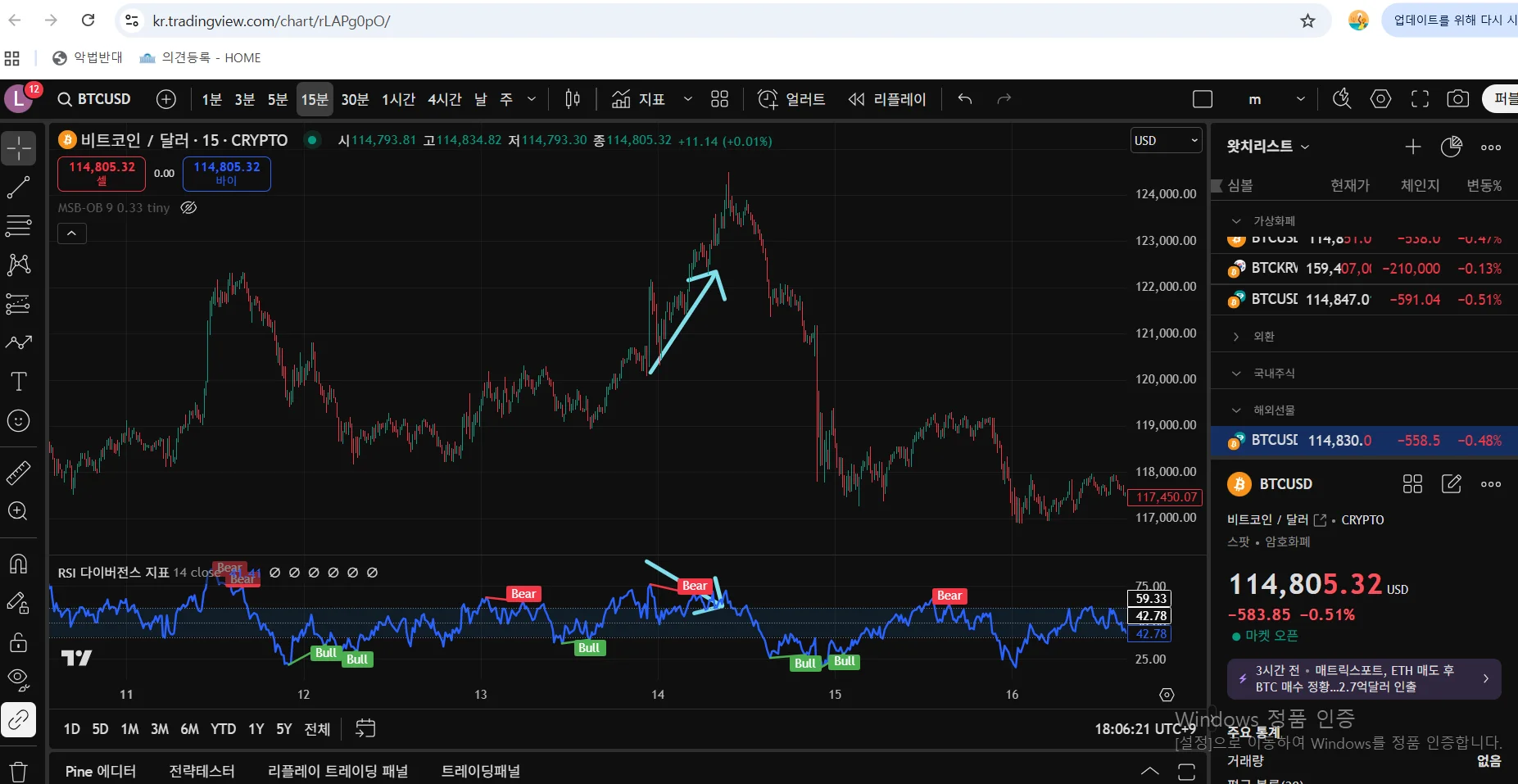Open the text annotation tool
This screenshot has width=1518, height=784.
(18, 382)
